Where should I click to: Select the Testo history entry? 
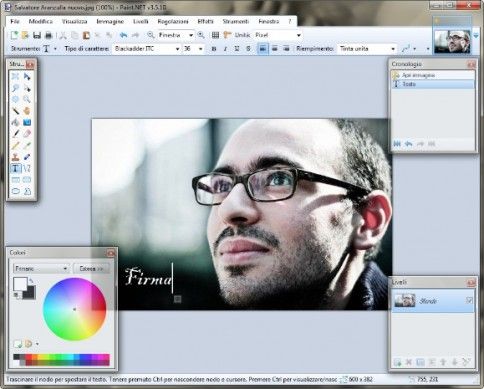pos(433,84)
